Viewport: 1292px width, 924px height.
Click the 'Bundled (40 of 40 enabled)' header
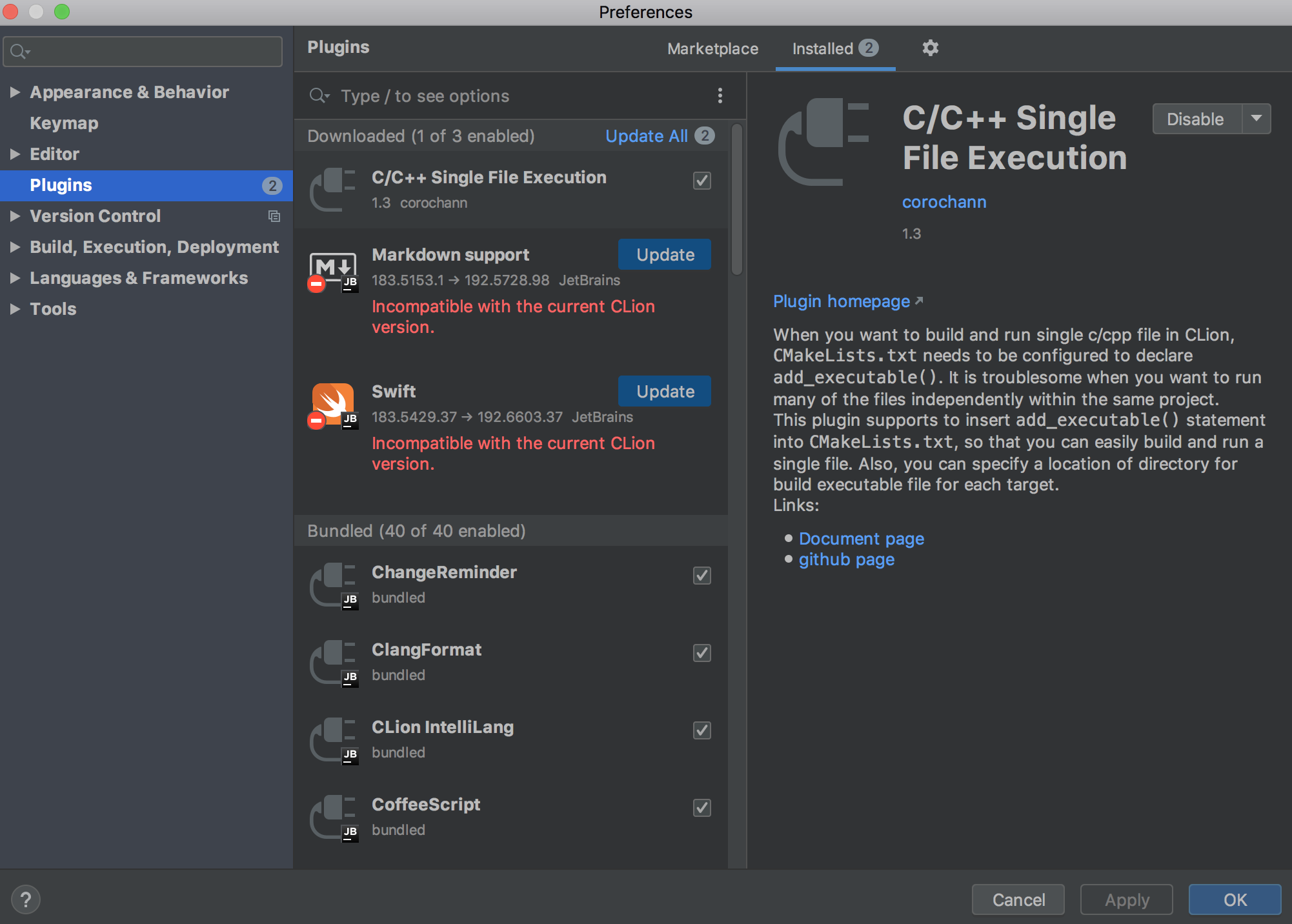[510, 530]
